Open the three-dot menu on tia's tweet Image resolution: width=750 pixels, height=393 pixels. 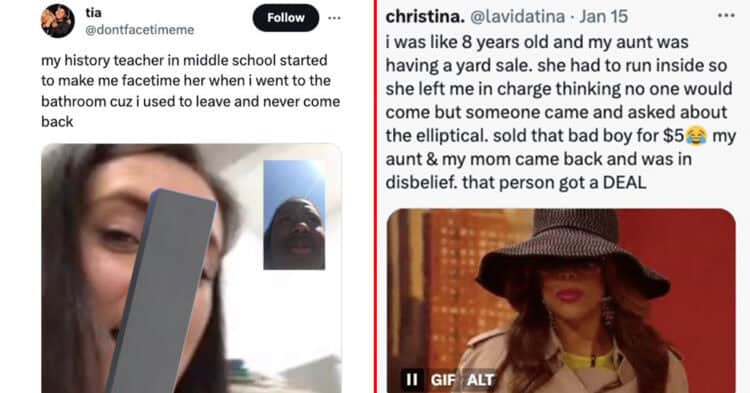(x=334, y=18)
